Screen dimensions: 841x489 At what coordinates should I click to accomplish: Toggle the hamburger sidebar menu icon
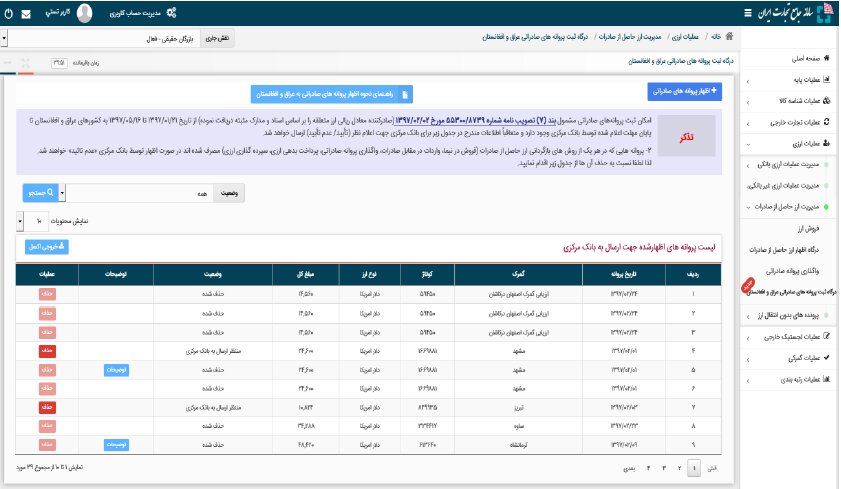point(750,13)
